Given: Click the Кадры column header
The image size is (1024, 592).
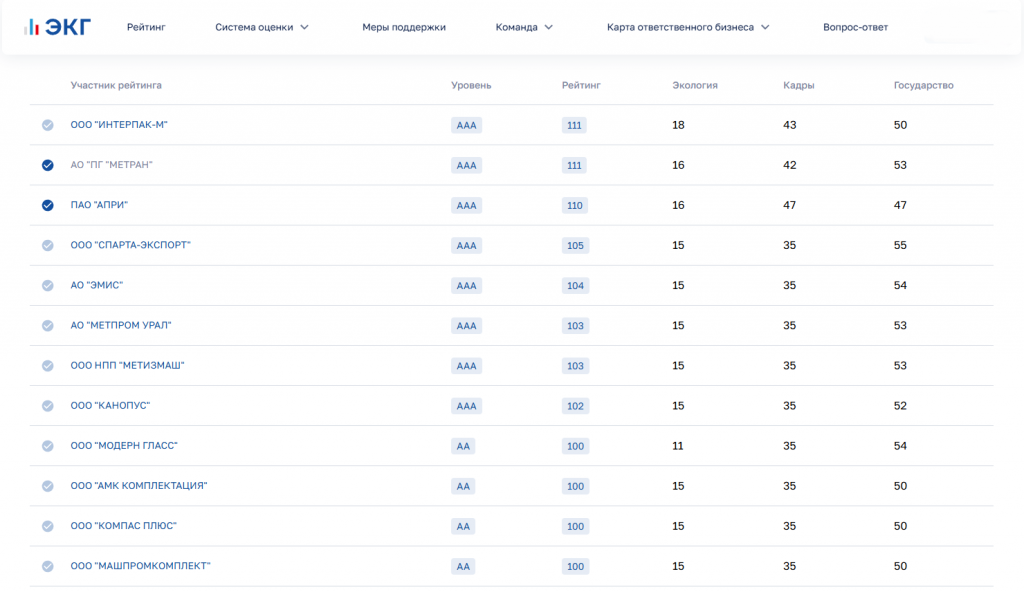Looking at the screenshot, I should tap(799, 86).
